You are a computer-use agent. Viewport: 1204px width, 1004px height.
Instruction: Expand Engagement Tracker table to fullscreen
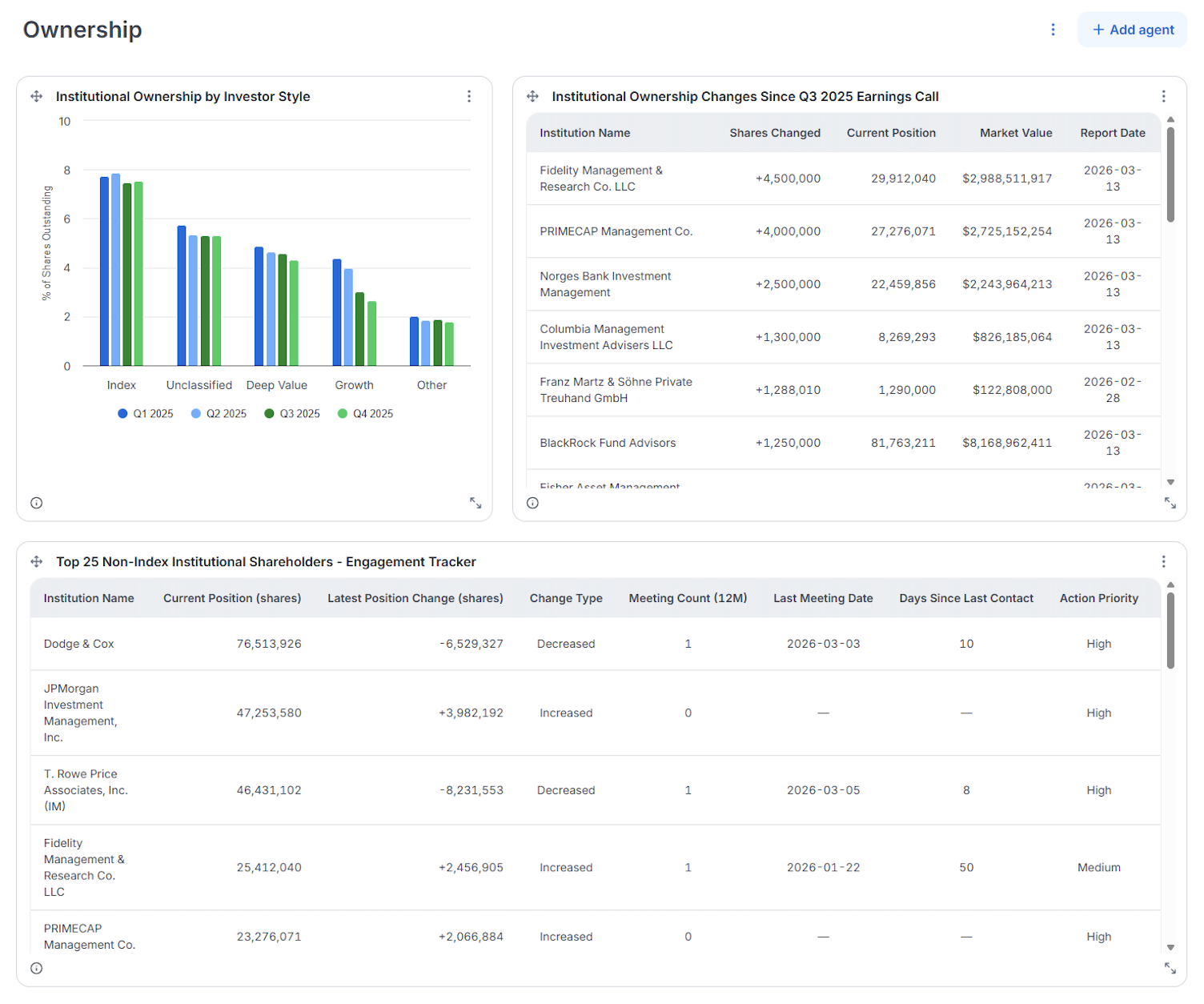[x=1170, y=968]
